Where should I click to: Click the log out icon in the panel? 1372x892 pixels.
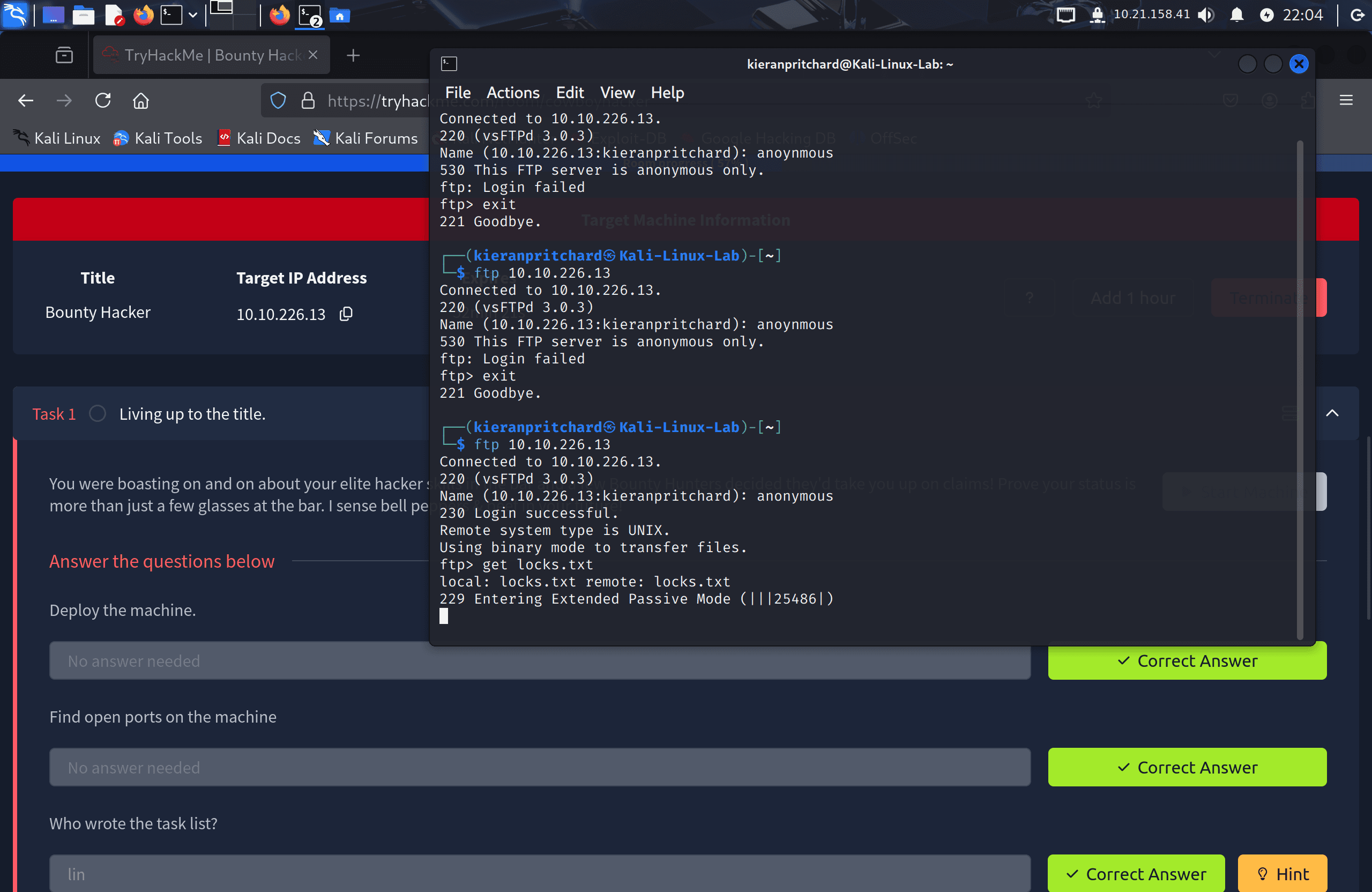pyautogui.click(x=1357, y=15)
